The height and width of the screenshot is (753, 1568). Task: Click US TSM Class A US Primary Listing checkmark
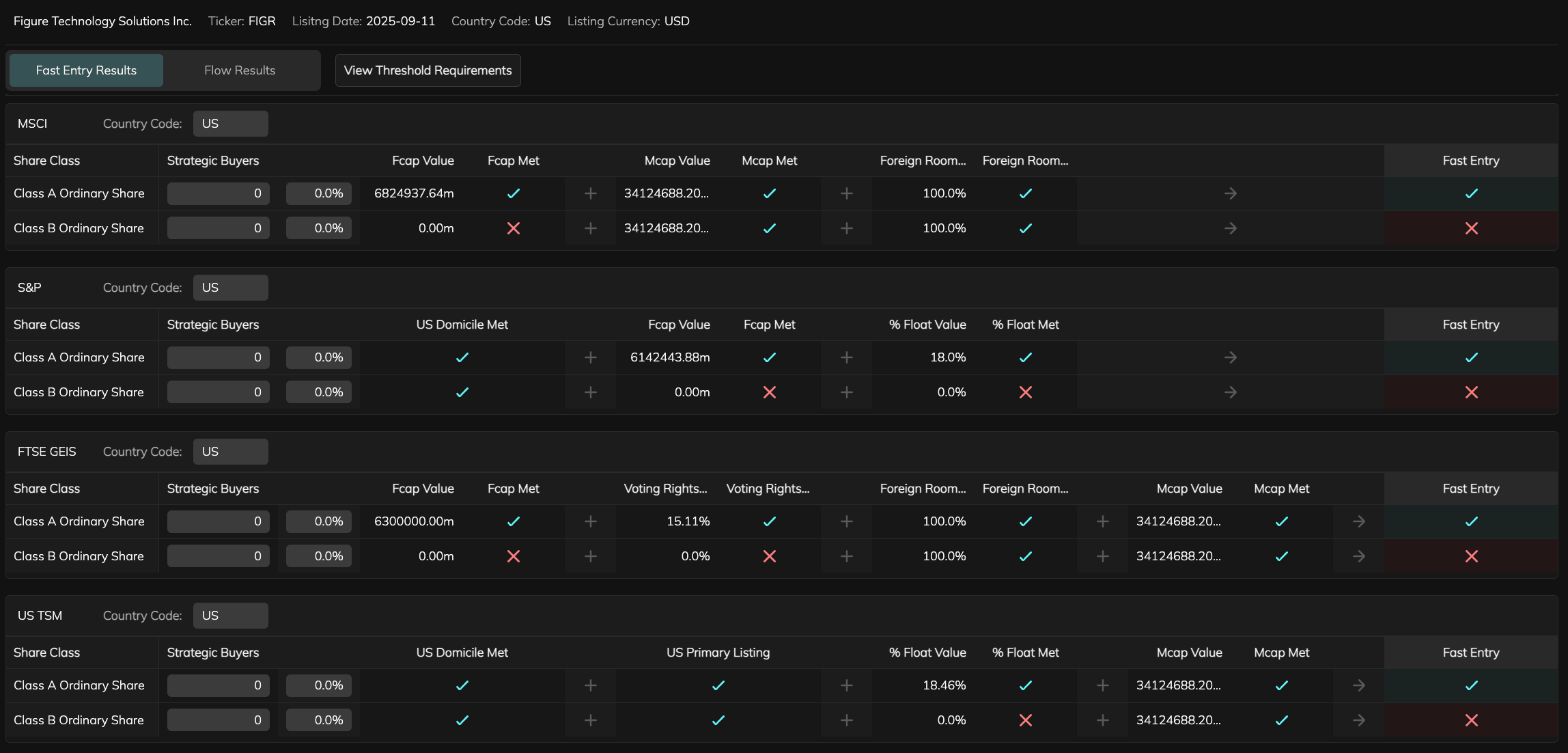[x=718, y=685]
